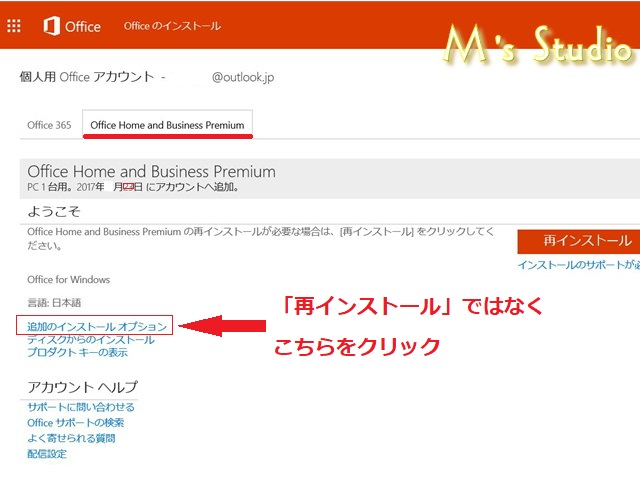Click the PC 1 台用 account-added text
The height and width of the screenshot is (480, 640).
coord(133,187)
